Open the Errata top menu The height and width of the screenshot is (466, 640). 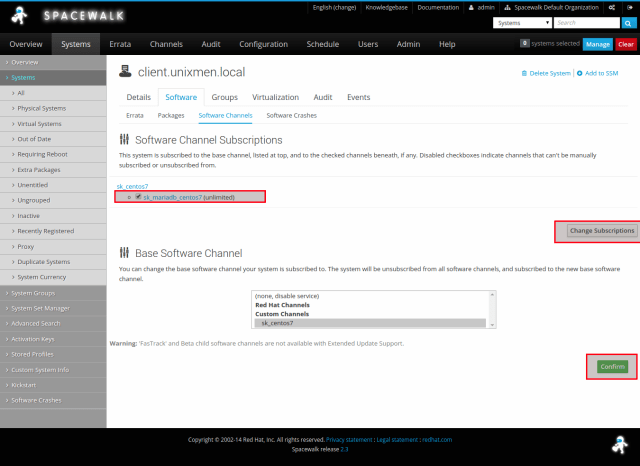pos(120,44)
